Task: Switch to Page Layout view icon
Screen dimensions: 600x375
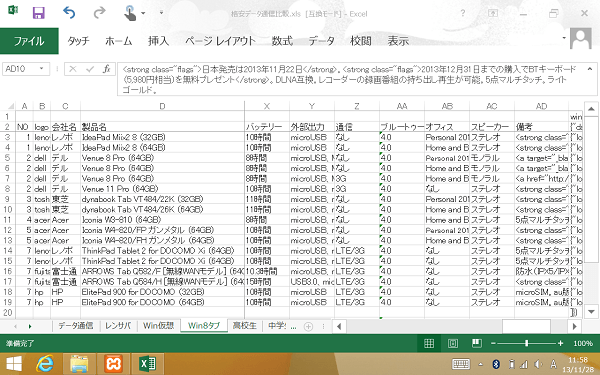Action: 453,343
